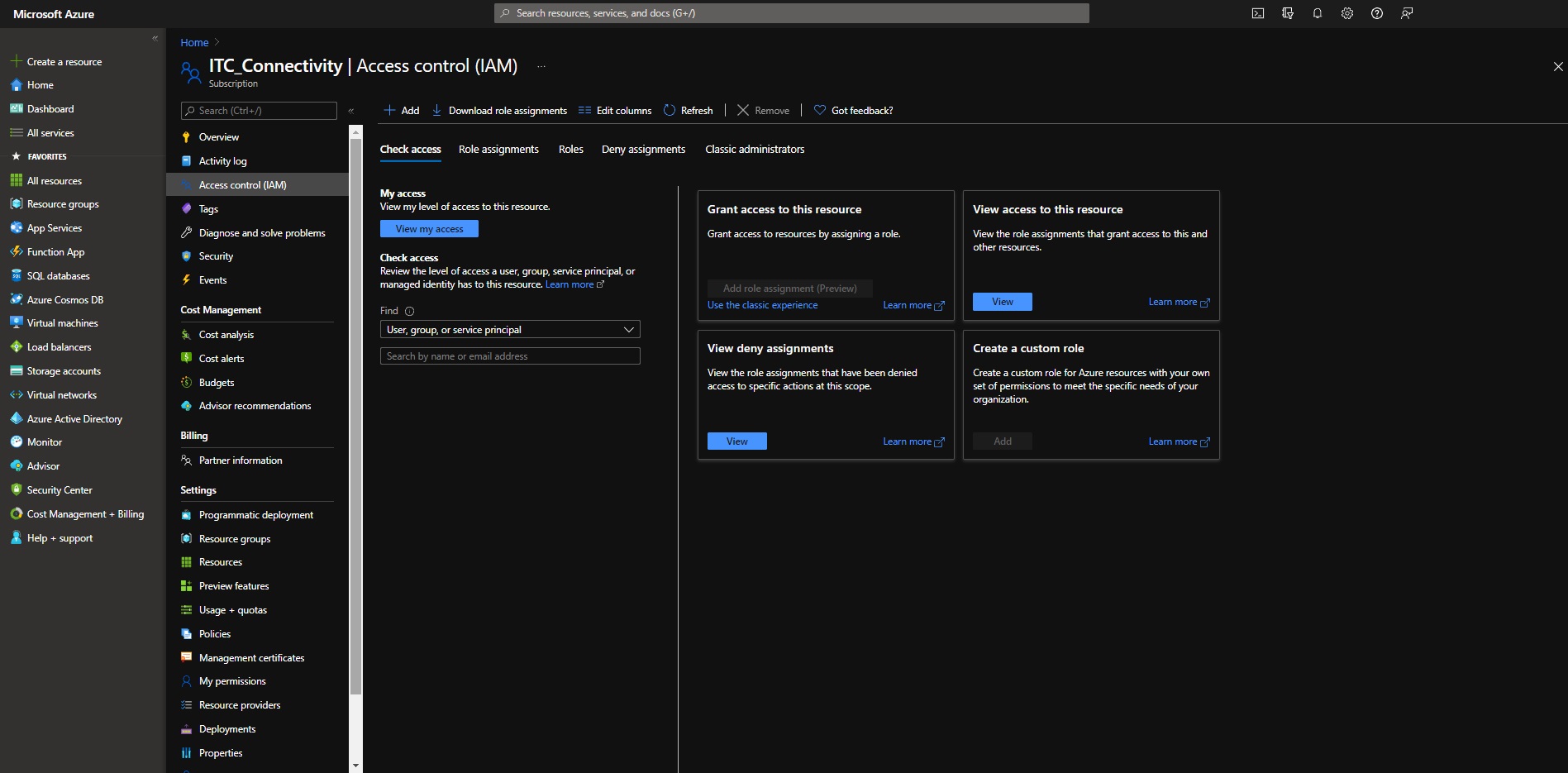Click the Find info circle icon
The image size is (1568, 773).
[x=409, y=312]
